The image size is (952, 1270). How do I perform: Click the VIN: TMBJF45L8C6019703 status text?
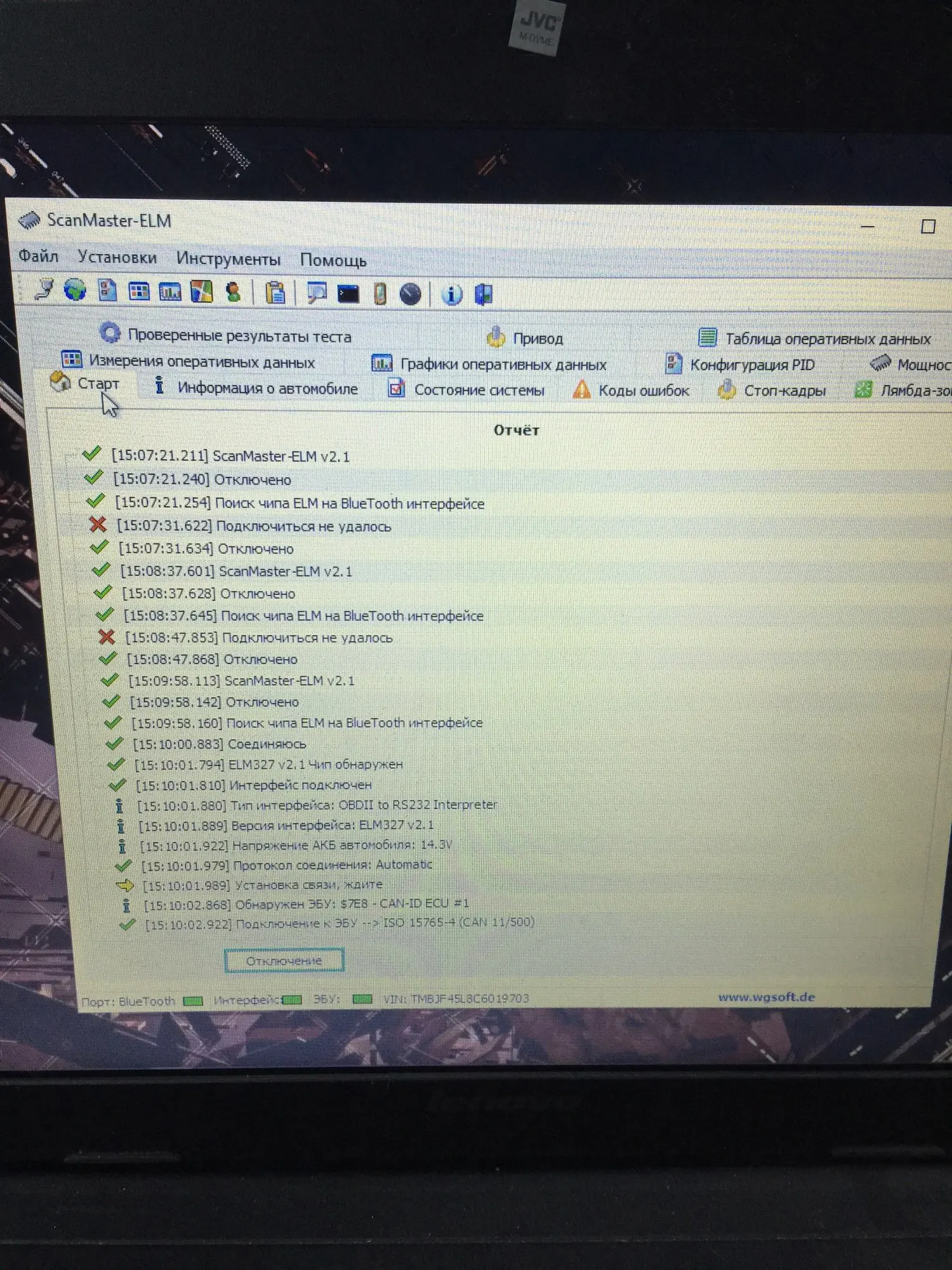[456, 998]
